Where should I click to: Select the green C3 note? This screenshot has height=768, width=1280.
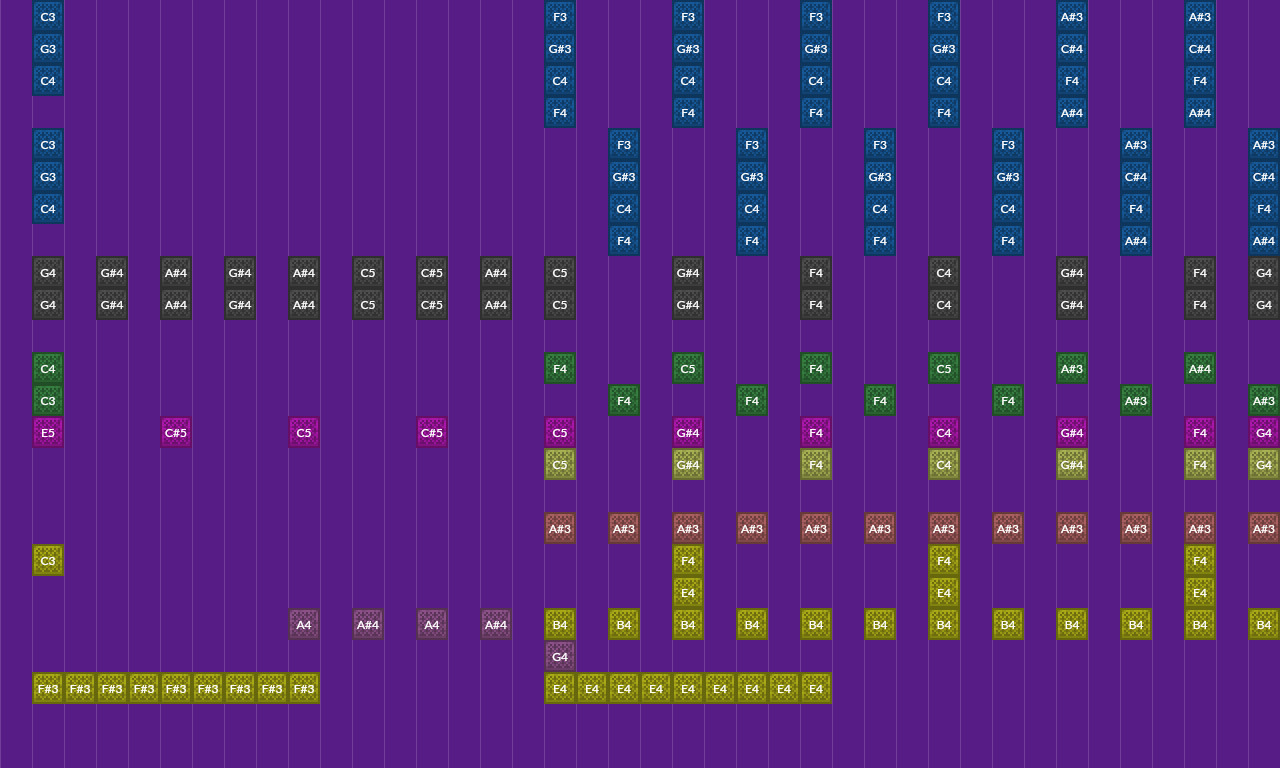[x=48, y=401]
